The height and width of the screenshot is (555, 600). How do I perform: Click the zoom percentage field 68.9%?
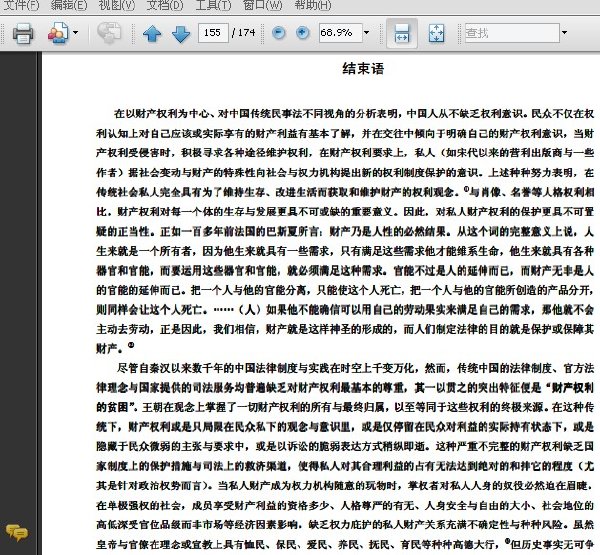(340, 33)
